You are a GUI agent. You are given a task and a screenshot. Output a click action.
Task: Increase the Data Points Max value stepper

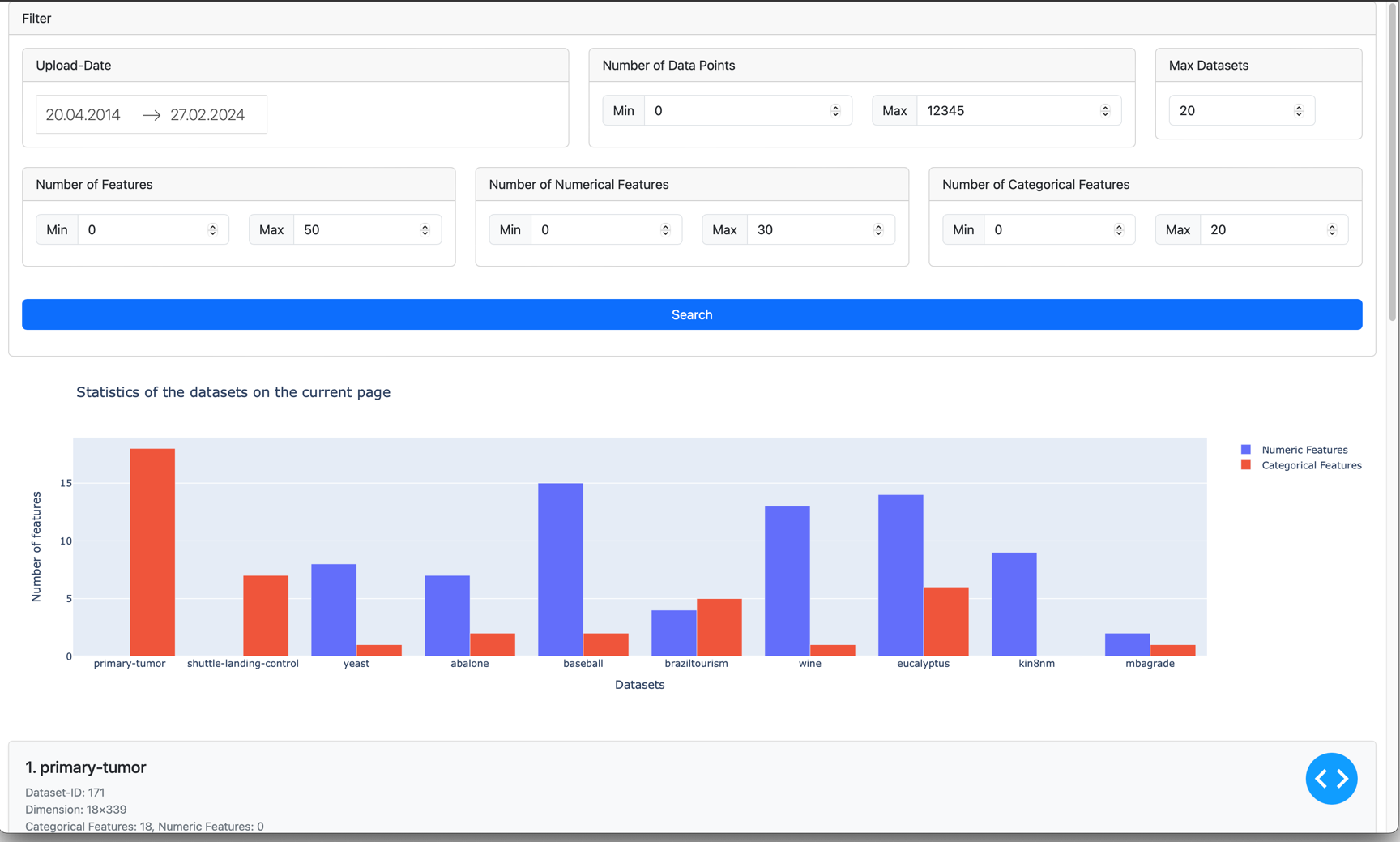tap(1106, 106)
